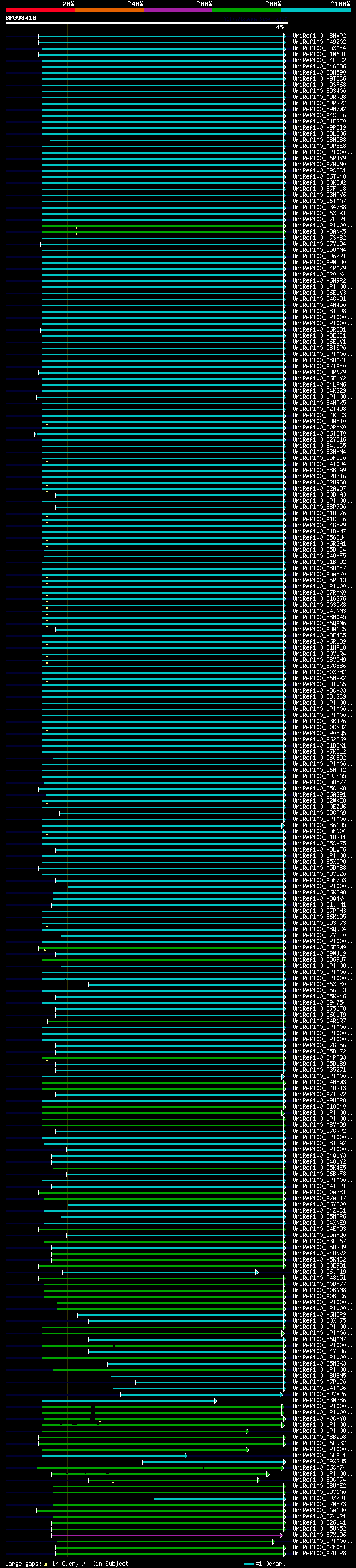
Task: Select hit UniRef100_P62269
Action: click(319, 740)
